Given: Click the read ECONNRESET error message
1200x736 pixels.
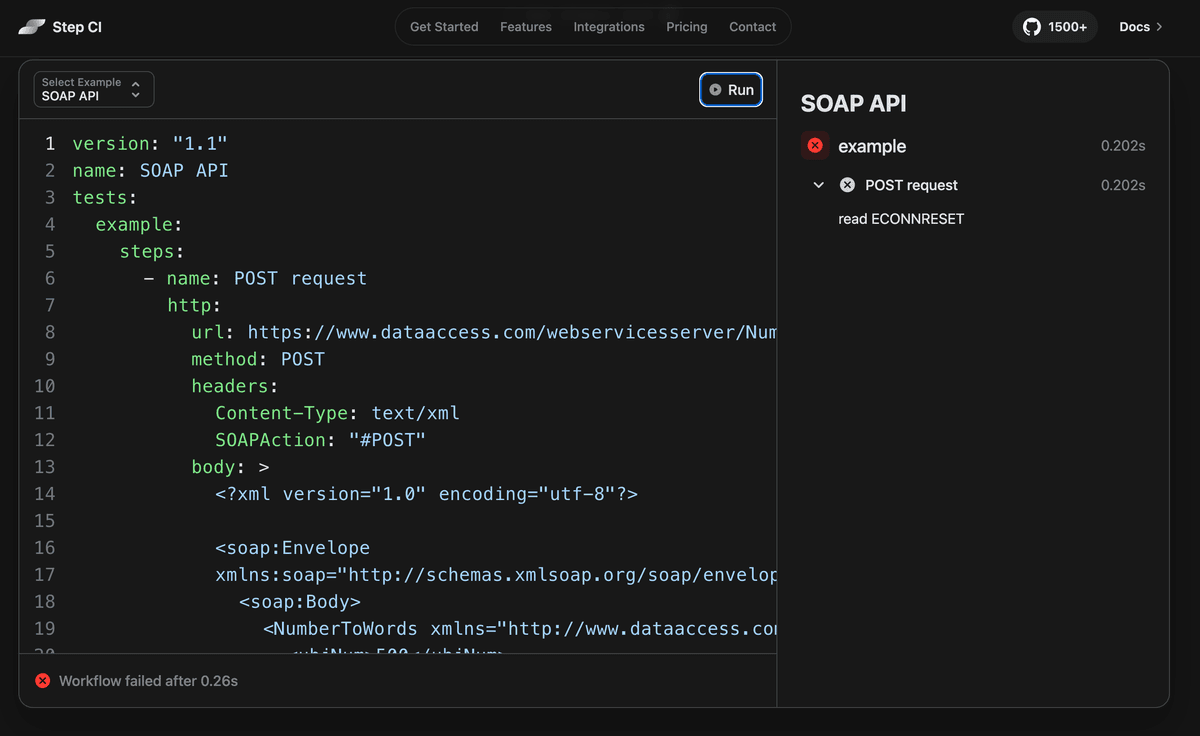Looking at the screenshot, I should [x=901, y=219].
